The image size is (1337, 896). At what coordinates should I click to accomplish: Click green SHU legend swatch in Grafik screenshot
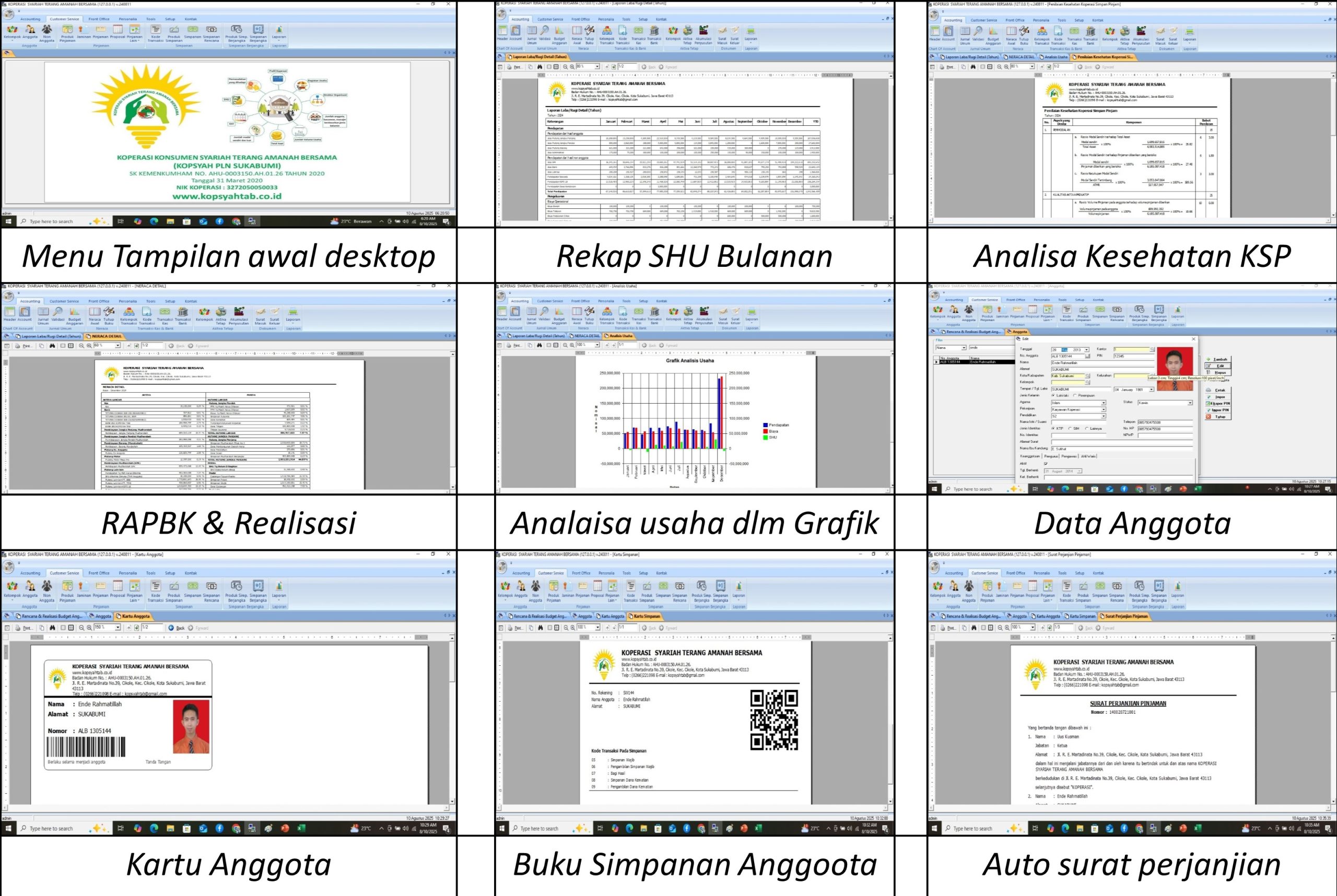(766, 438)
